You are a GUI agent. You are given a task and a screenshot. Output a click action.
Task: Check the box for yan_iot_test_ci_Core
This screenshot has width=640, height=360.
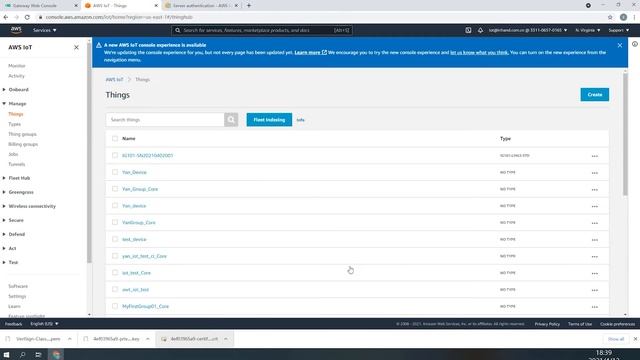pyautogui.click(x=115, y=256)
